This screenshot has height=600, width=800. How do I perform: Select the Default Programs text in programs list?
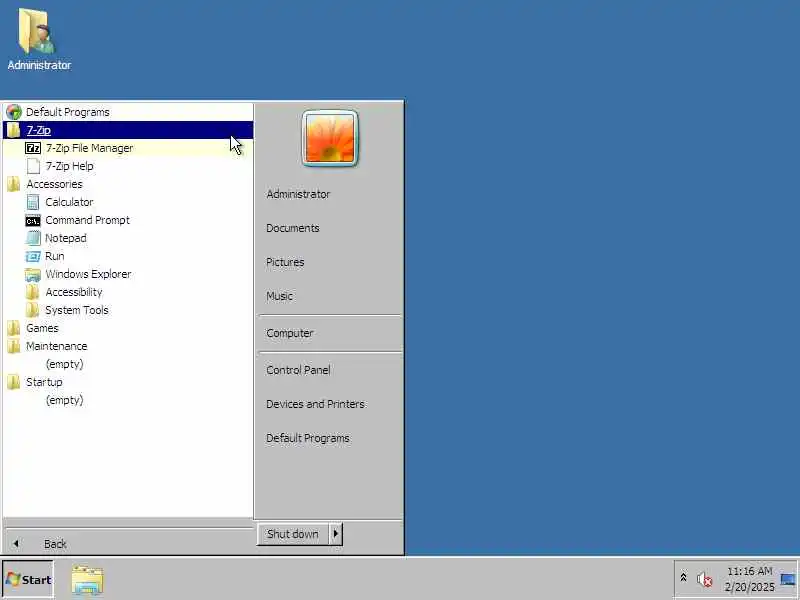coord(68,112)
